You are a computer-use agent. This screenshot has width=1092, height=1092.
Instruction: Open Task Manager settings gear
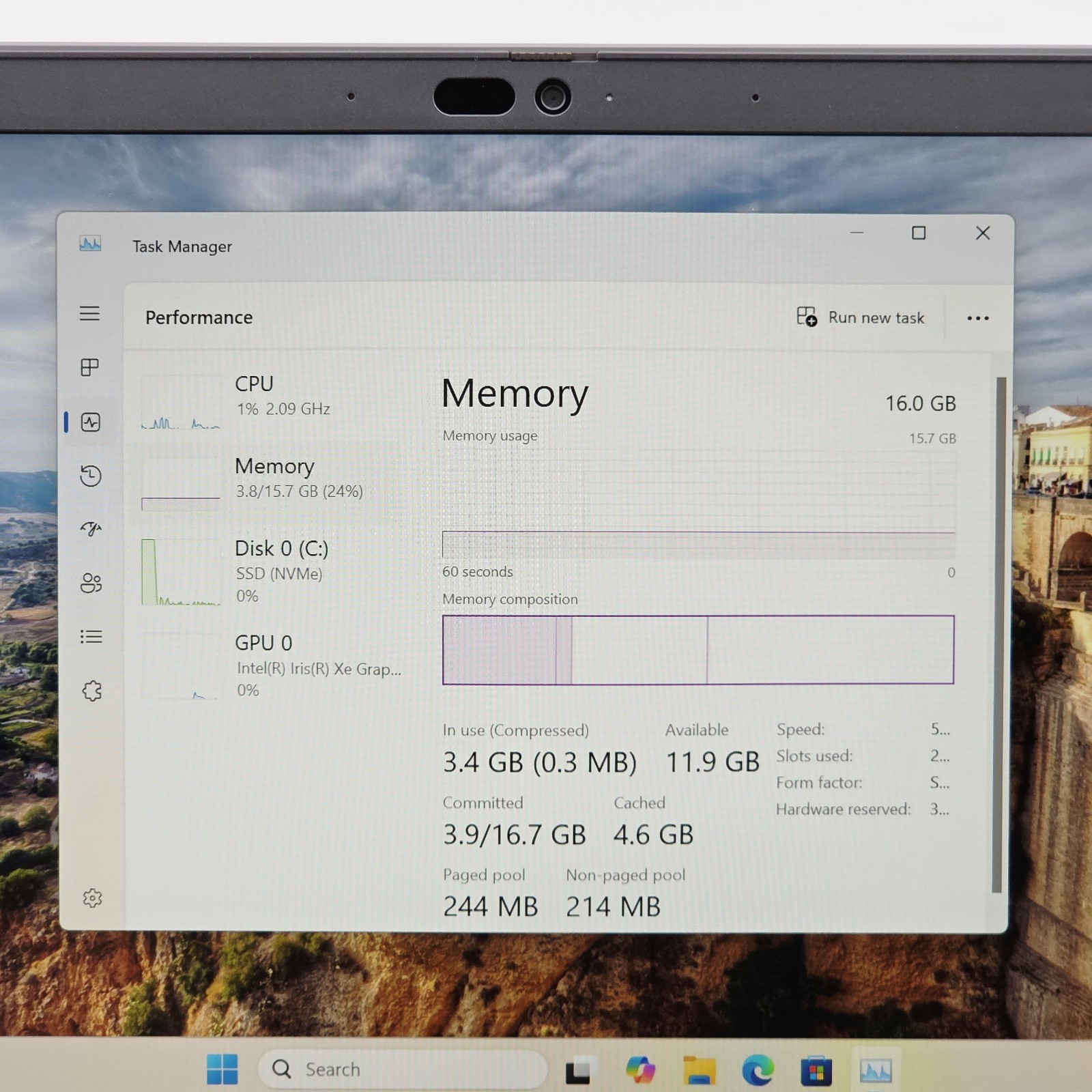[92, 898]
